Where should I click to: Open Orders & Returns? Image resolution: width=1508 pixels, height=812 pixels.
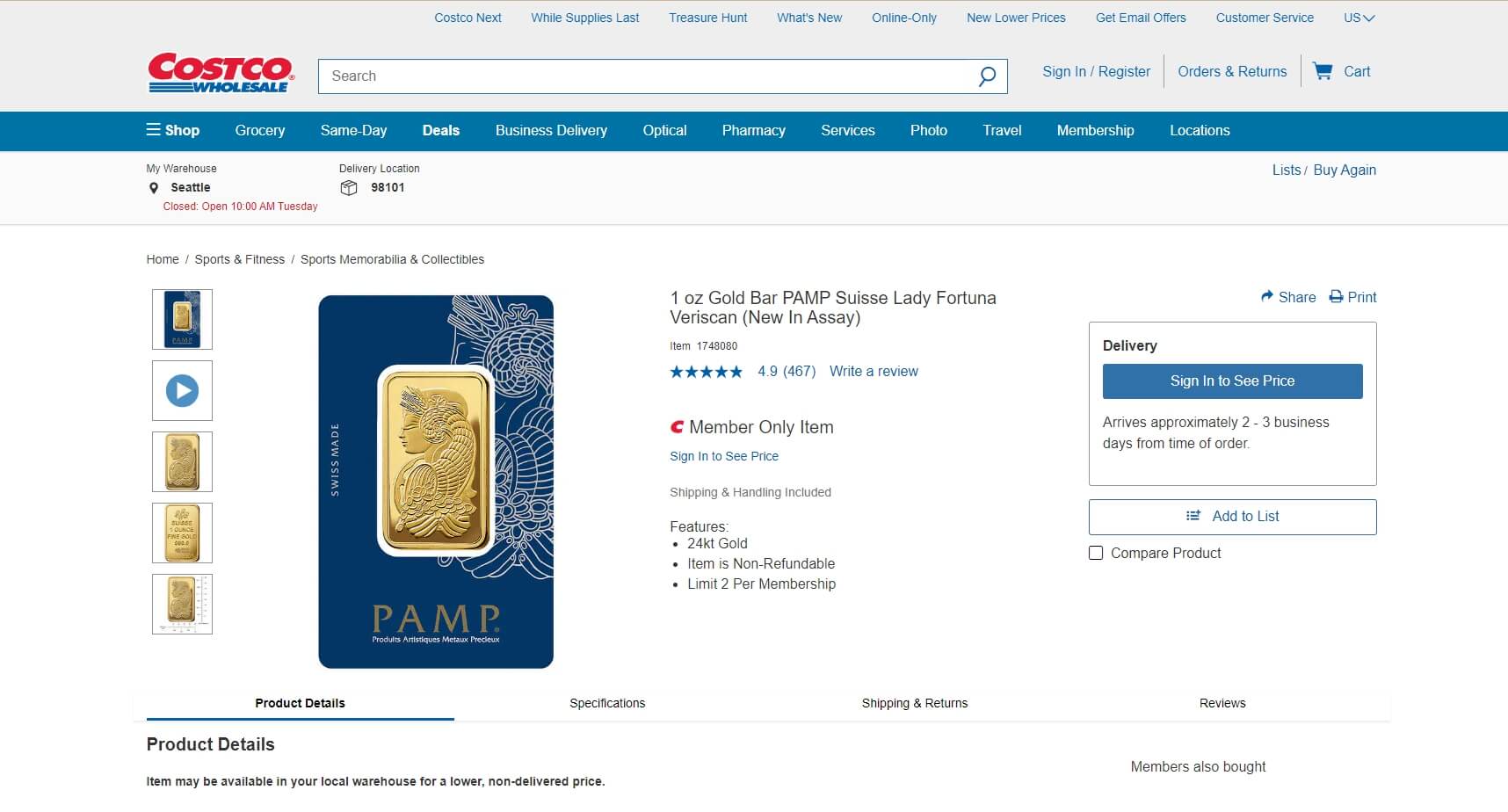pyautogui.click(x=1232, y=71)
